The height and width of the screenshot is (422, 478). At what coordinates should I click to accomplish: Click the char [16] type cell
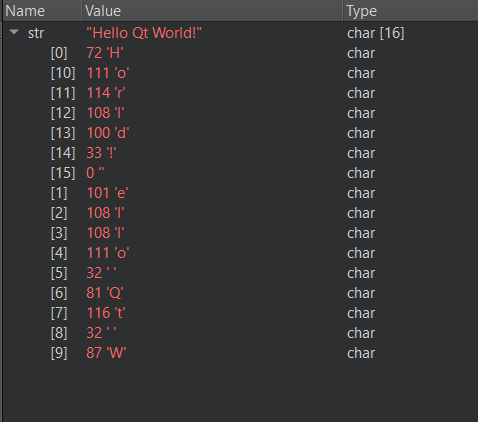click(x=376, y=33)
